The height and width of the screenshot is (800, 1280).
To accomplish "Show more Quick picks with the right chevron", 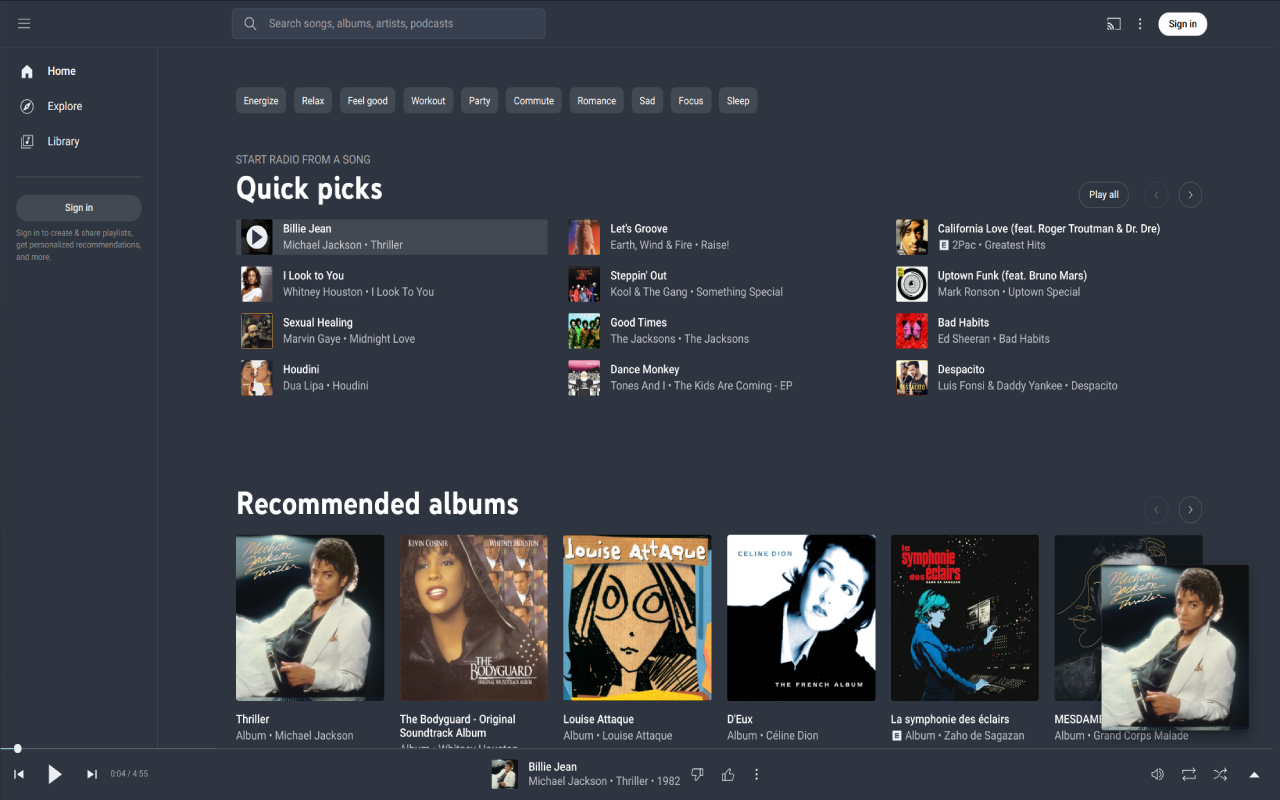I will pos(1190,195).
